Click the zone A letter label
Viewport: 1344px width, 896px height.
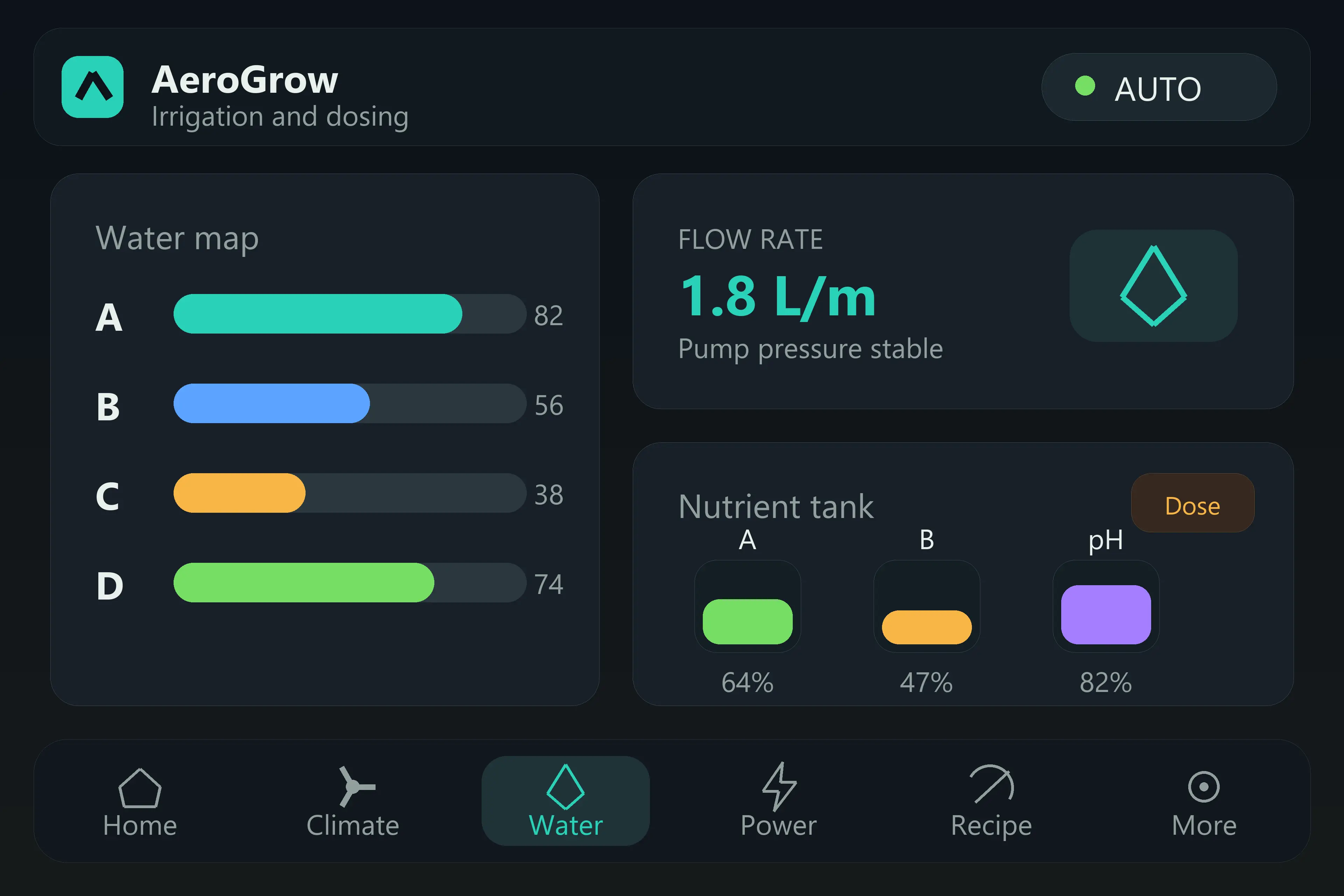(x=108, y=317)
